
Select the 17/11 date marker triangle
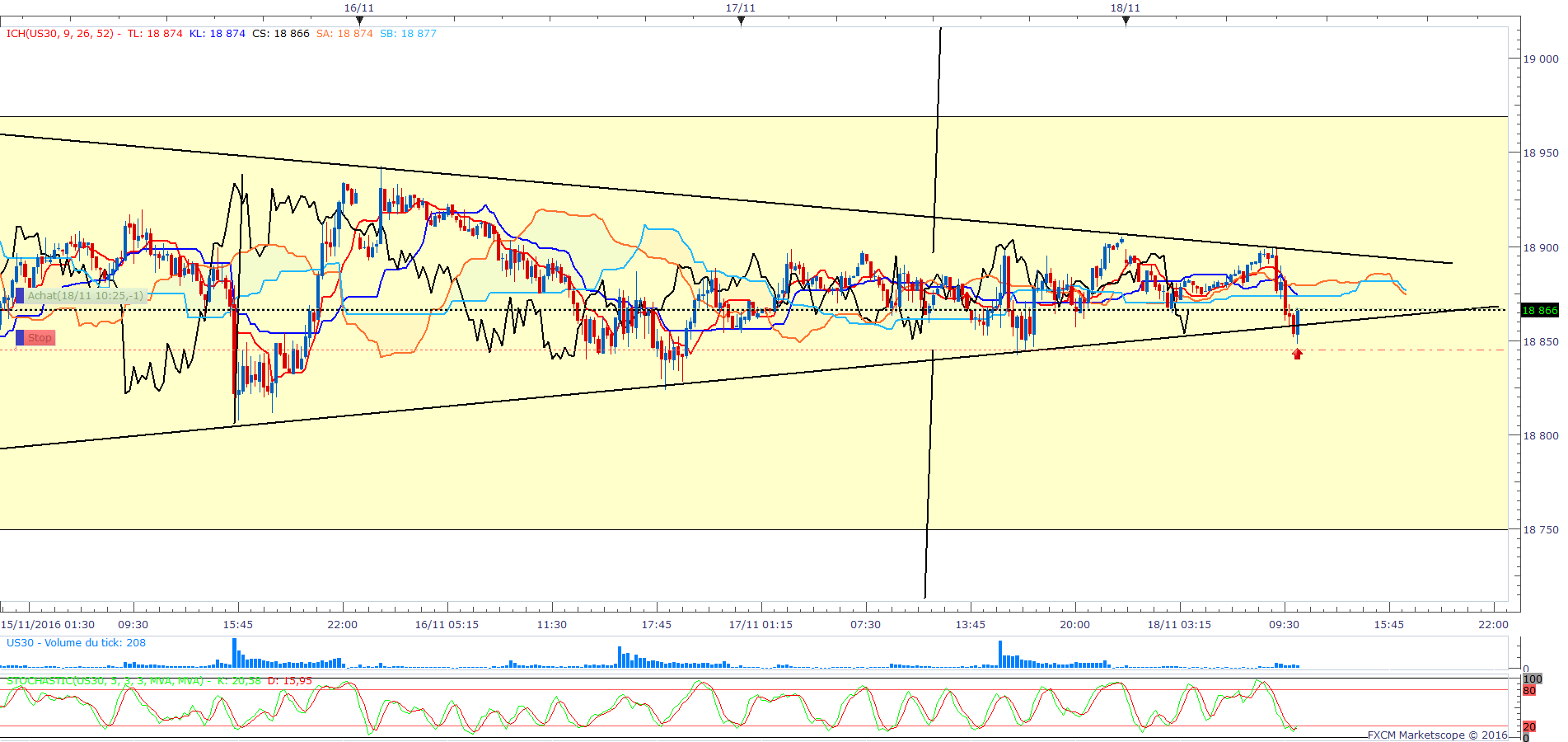pyautogui.click(x=741, y=21)
